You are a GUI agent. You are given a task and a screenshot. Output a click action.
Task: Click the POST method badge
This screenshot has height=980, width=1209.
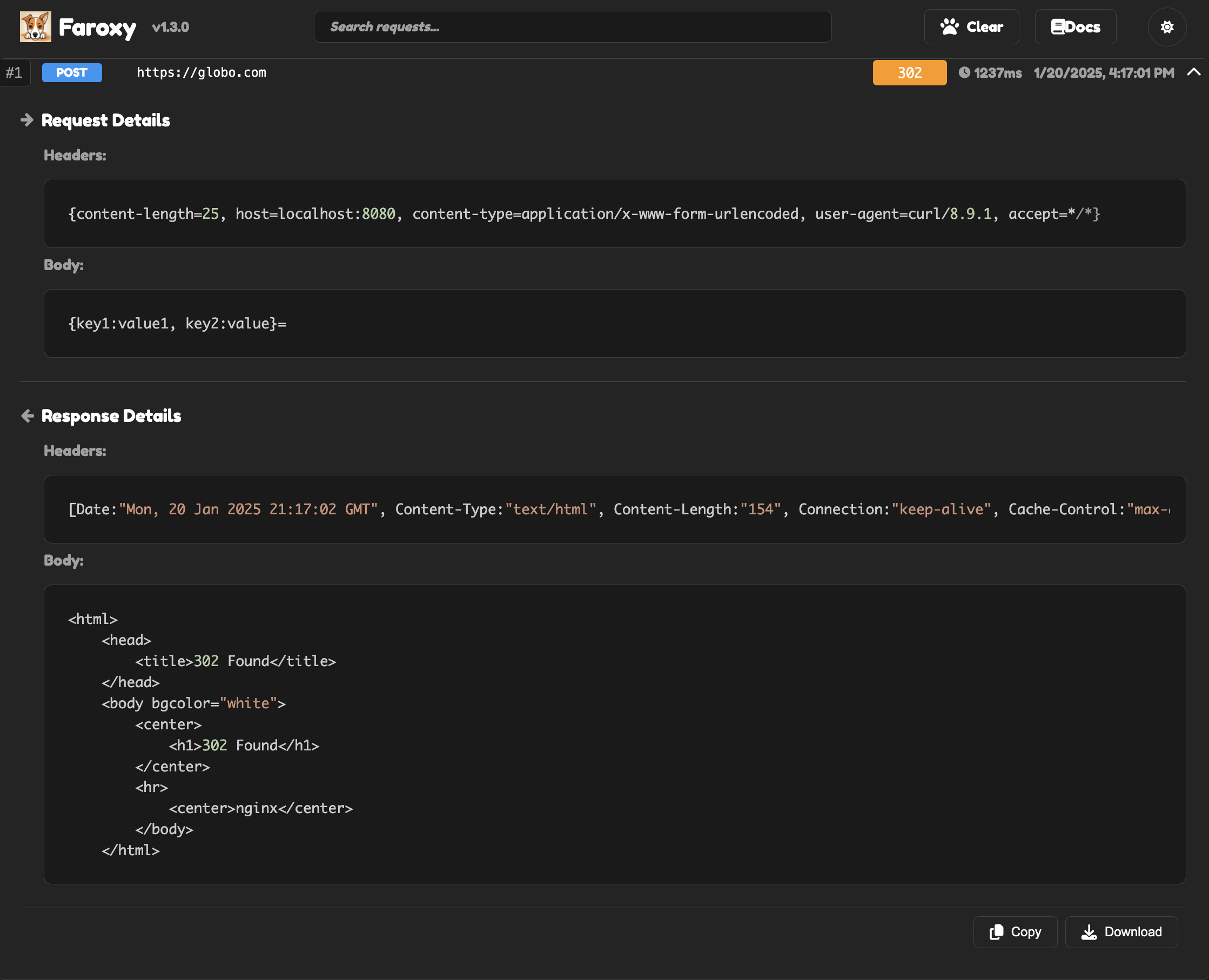(x=72, y=72)
